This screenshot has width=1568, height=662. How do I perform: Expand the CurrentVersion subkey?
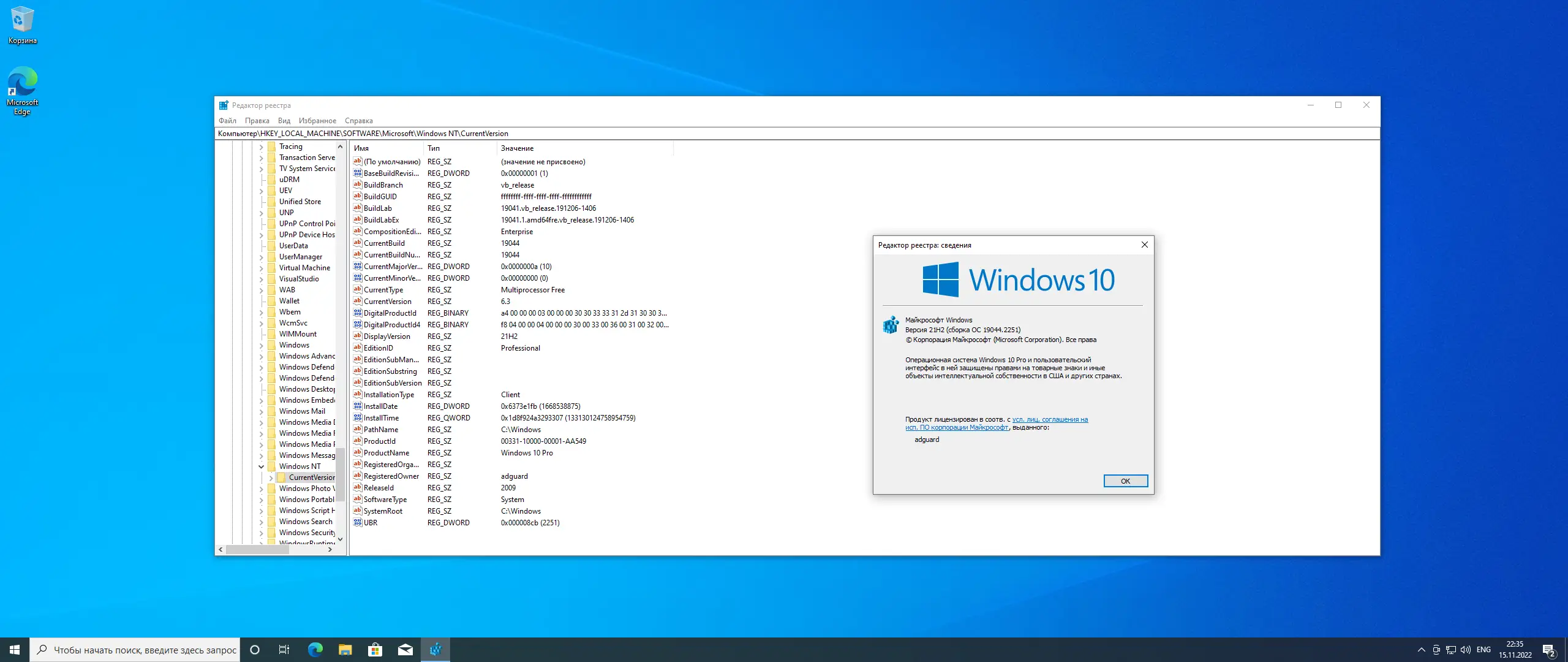coord(271,477)
